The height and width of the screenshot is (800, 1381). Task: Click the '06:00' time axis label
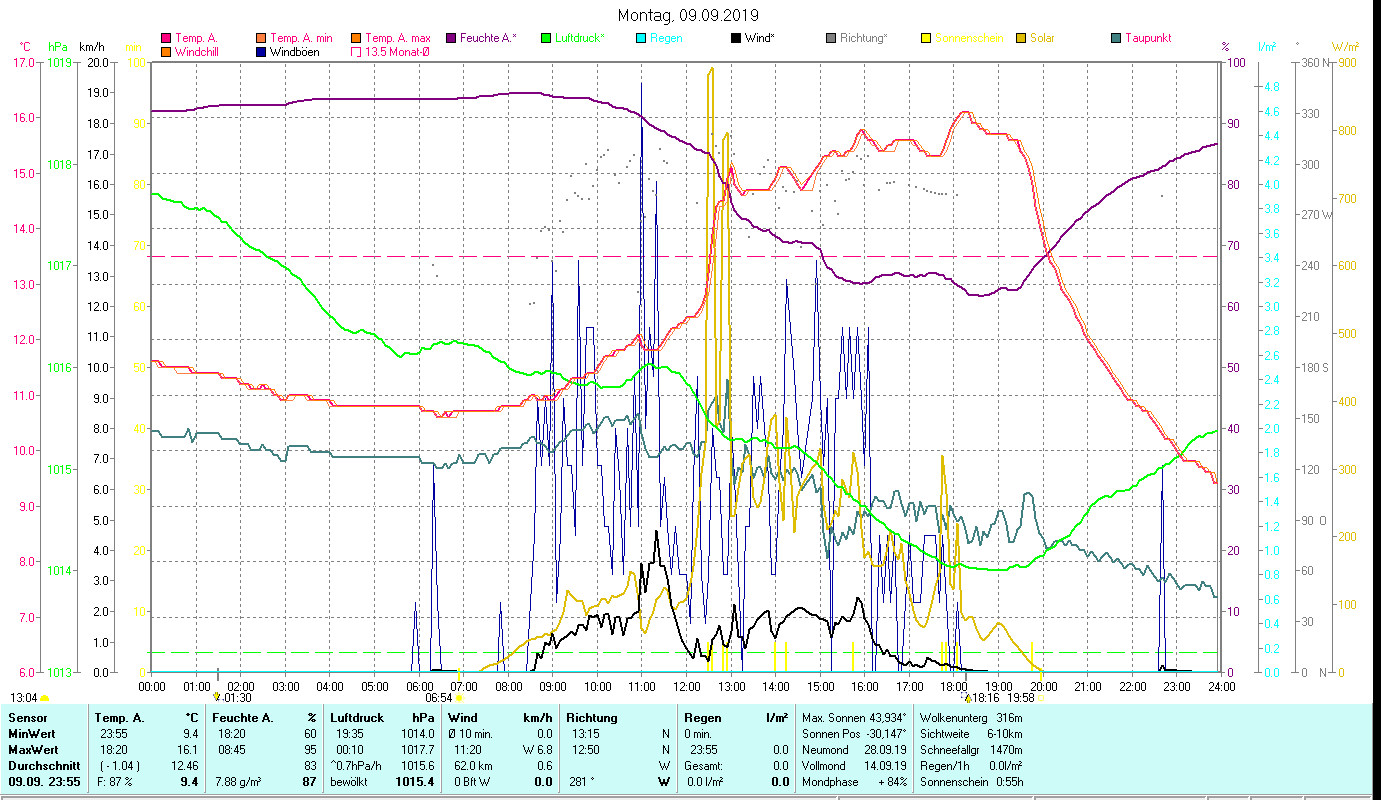tap(419, 686)
